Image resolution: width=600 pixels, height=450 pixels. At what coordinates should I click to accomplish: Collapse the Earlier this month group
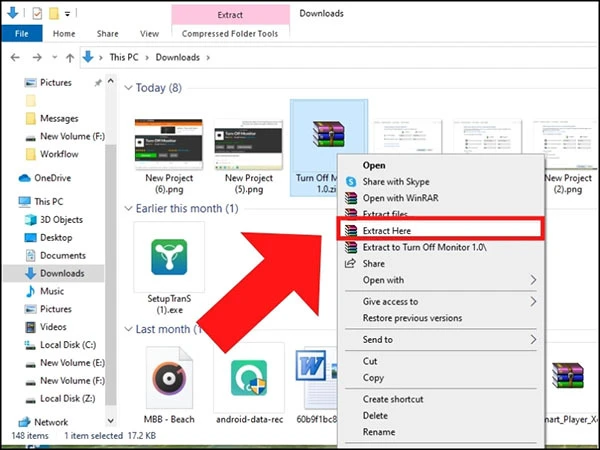(x=128, y=209)
